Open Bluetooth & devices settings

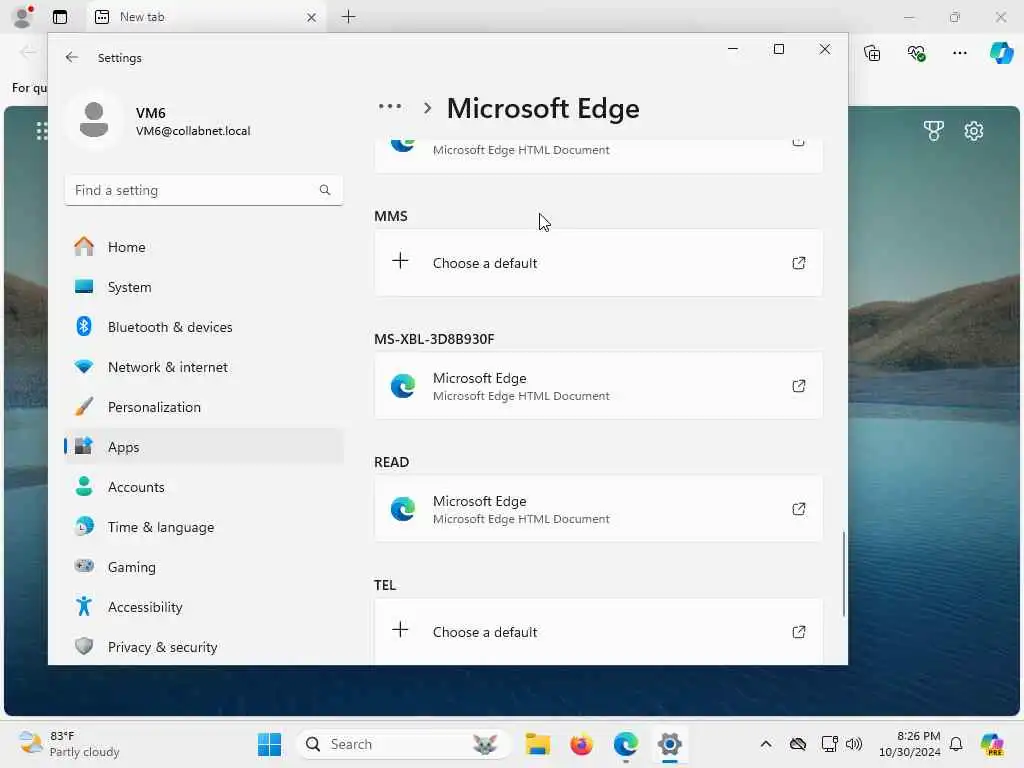[204, 327]
